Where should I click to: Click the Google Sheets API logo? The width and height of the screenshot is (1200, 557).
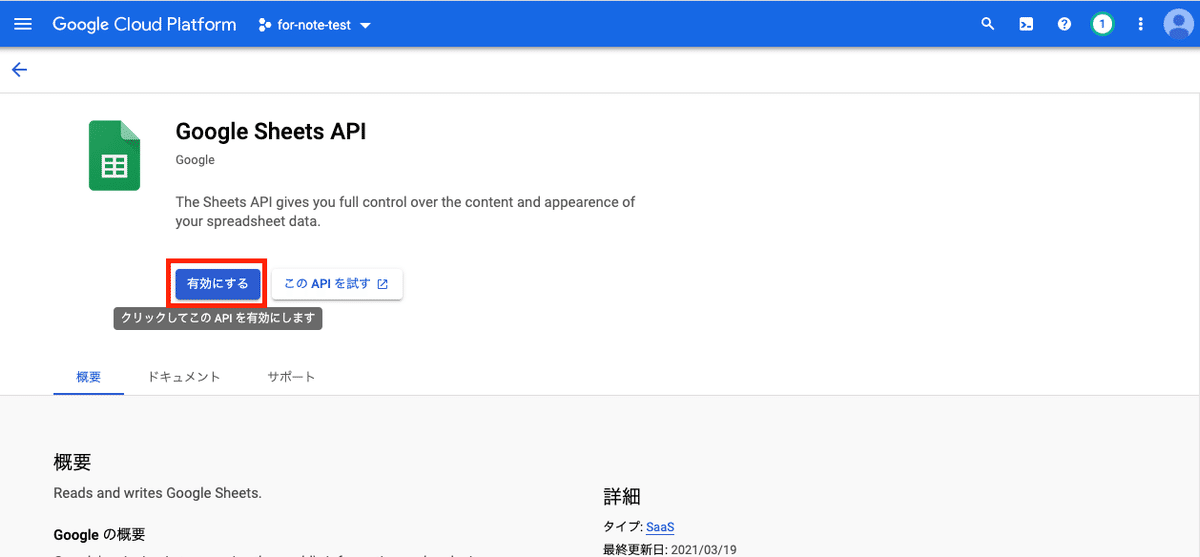click(114, 155)
